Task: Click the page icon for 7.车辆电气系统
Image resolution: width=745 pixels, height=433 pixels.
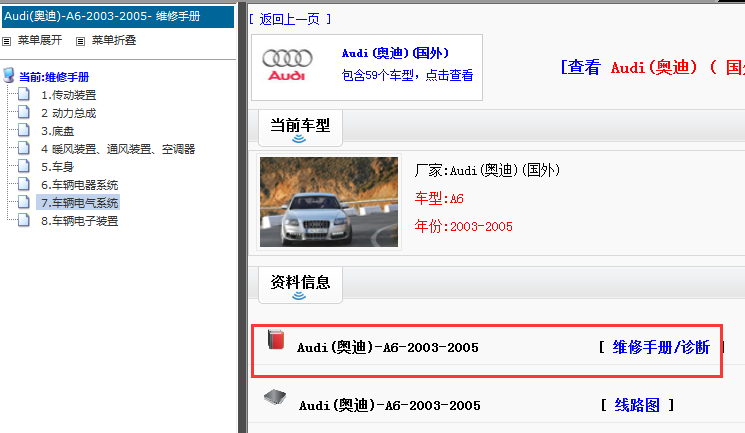Action: [24, 202]
